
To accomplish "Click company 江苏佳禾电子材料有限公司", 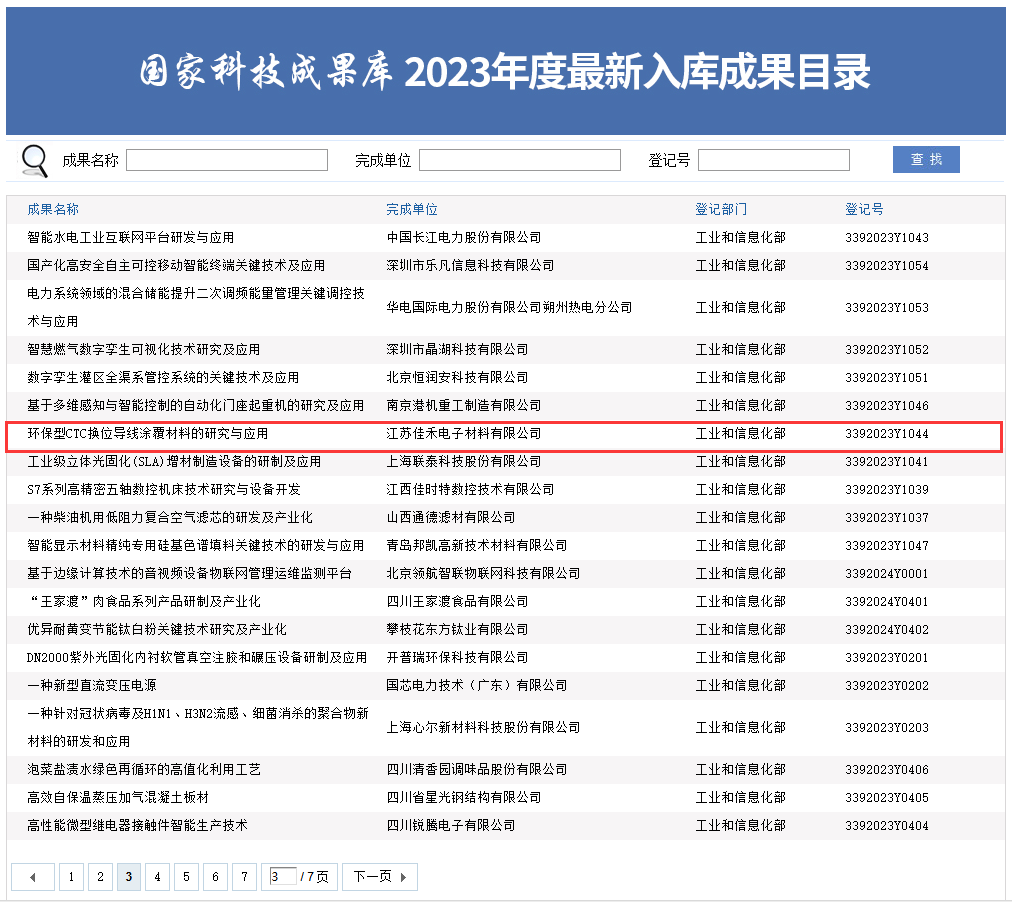I will [463, 434].
